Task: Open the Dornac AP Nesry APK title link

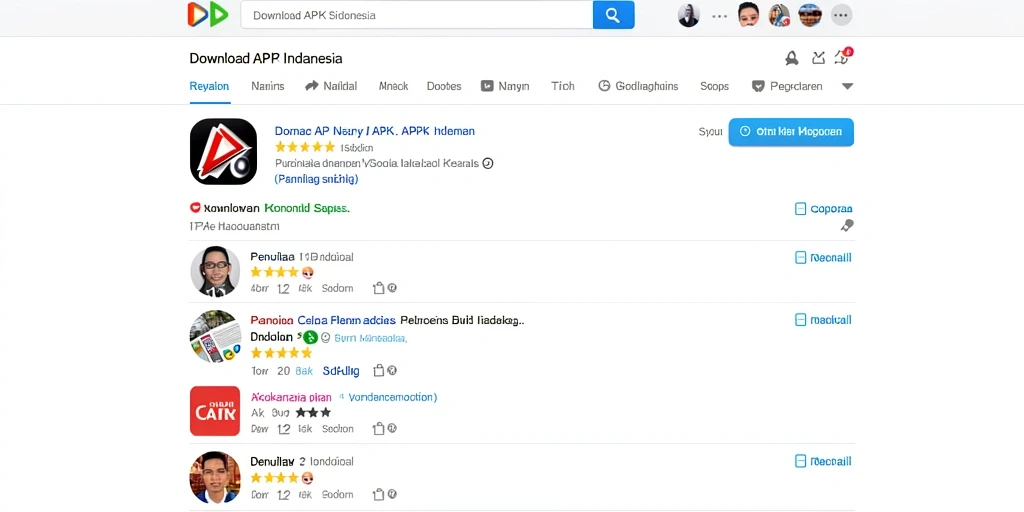Action: [x=375, y=131]
